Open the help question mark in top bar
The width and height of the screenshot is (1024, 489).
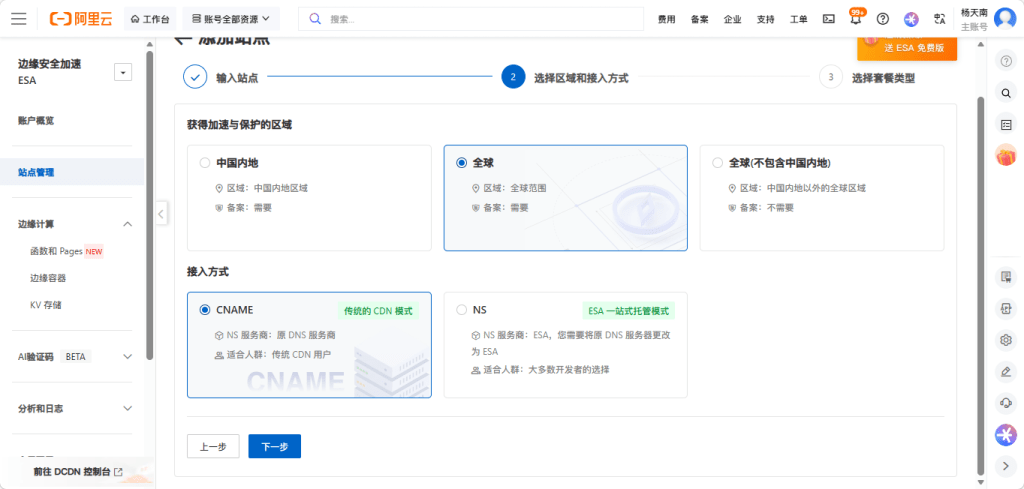[x=883, y=19]
